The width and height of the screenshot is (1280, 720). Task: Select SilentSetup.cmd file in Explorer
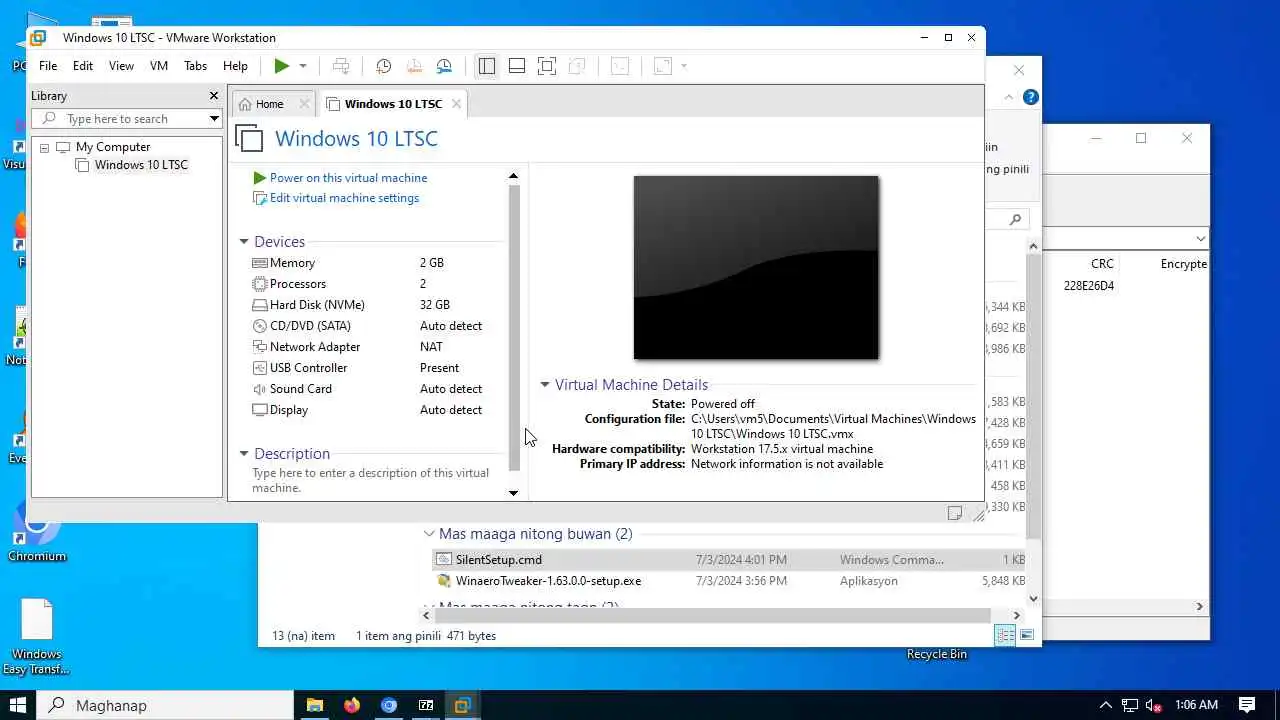[x=499, y=560]
